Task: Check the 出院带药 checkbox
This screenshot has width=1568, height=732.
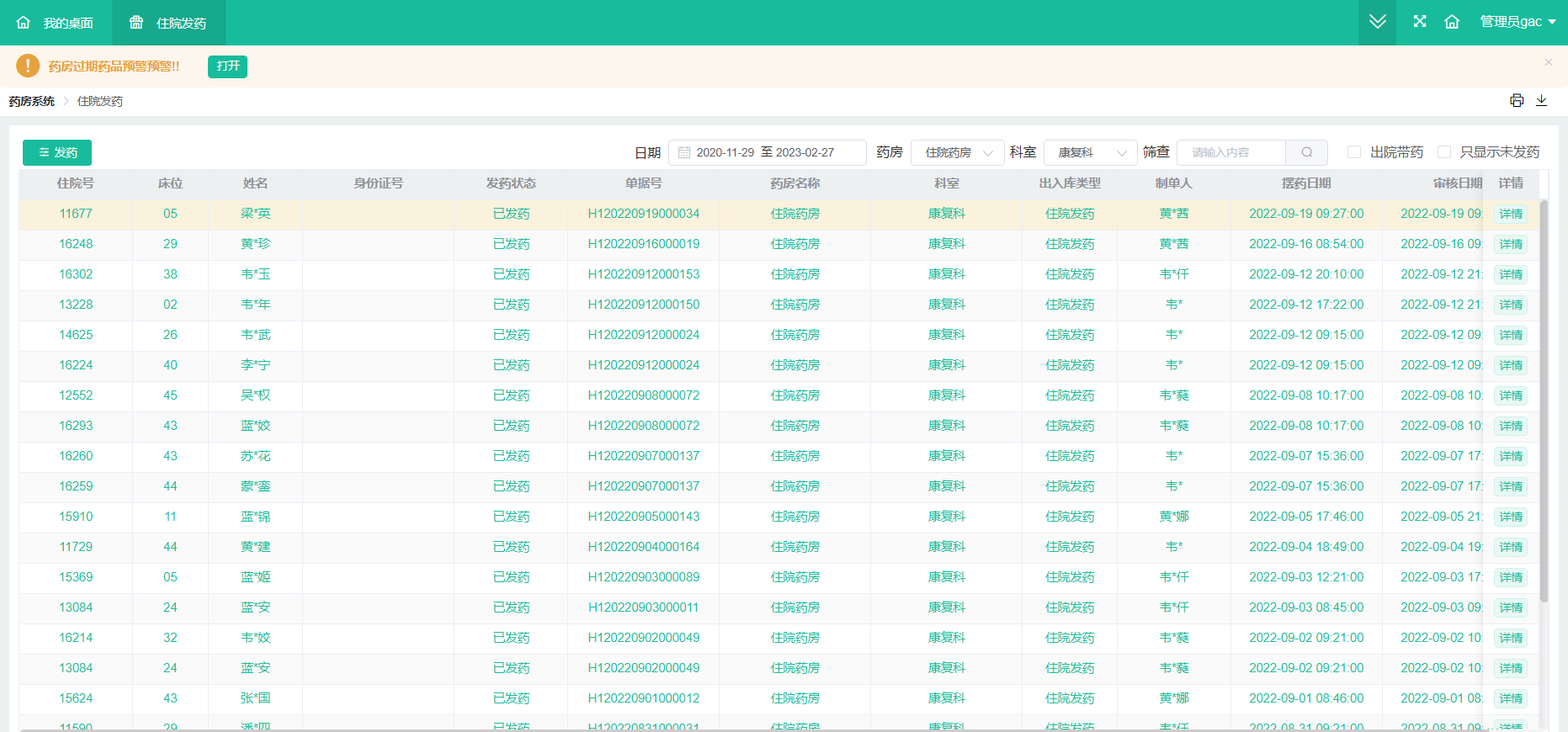Action: [x=1354, y=152]
